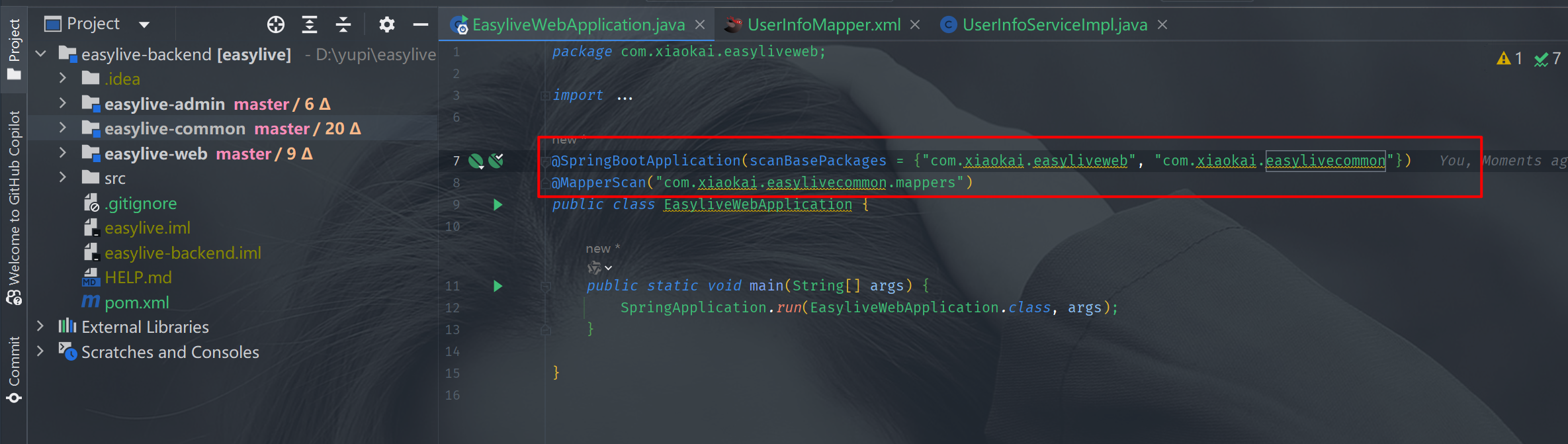Click the yellow warning indicator in editor

1508,59
